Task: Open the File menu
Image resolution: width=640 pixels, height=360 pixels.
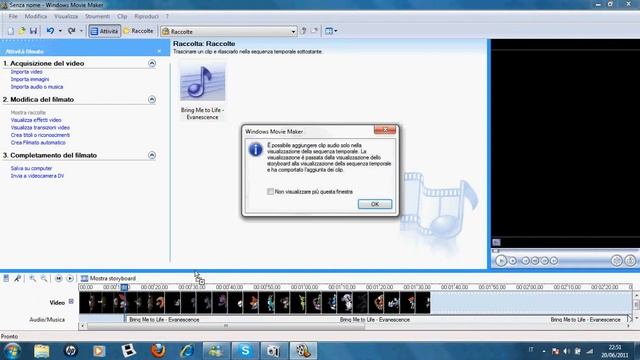Action: pos(13,16)
